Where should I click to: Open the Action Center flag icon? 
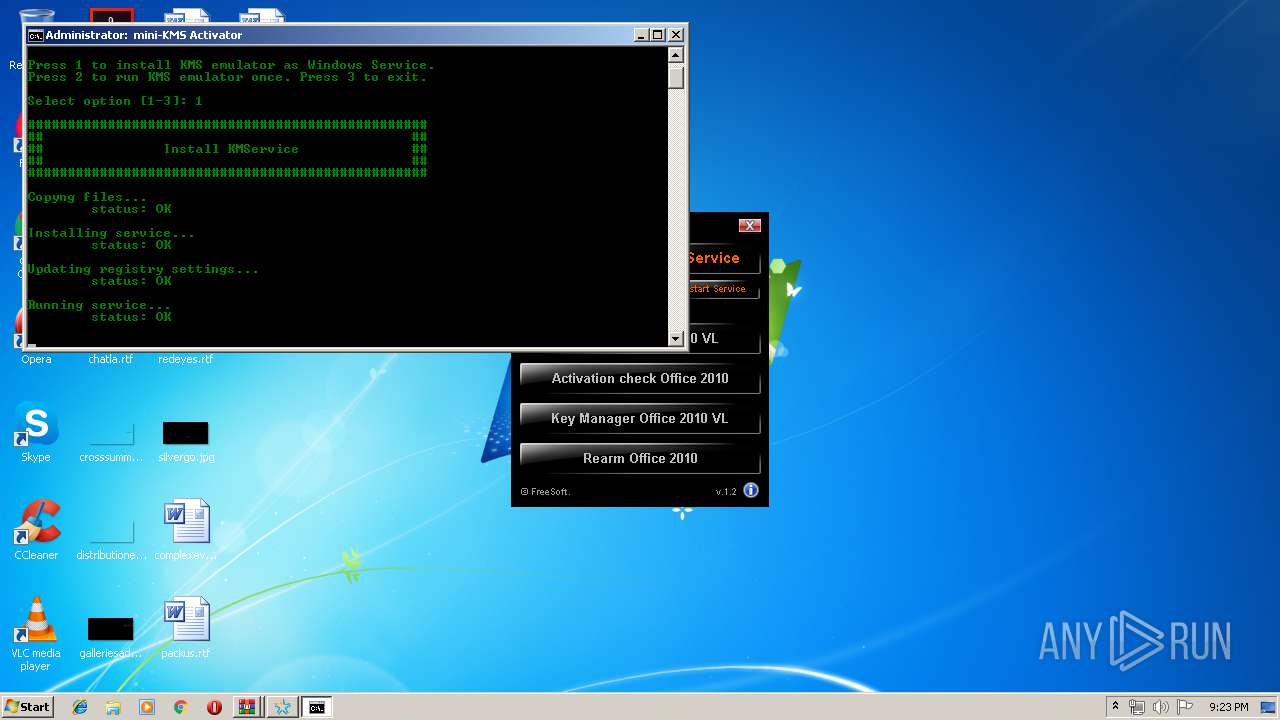(x=1185, y=707)
